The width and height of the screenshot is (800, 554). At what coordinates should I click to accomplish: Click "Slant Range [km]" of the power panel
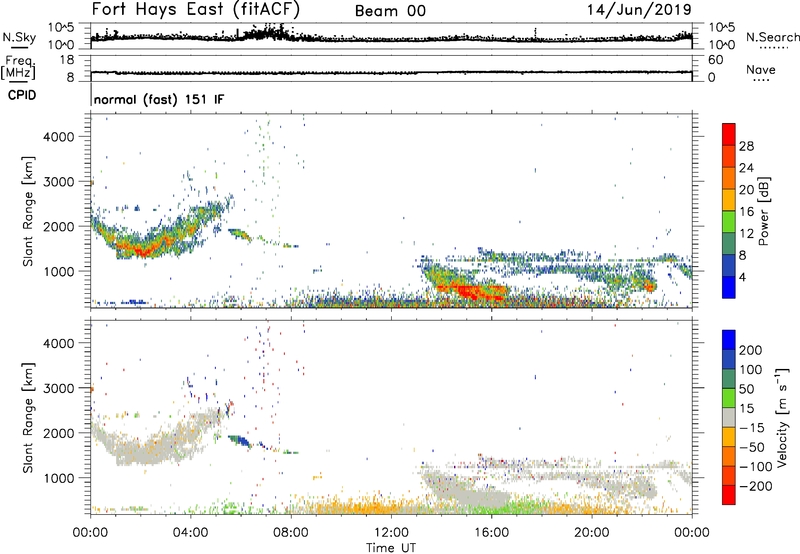tap(28, 211)
